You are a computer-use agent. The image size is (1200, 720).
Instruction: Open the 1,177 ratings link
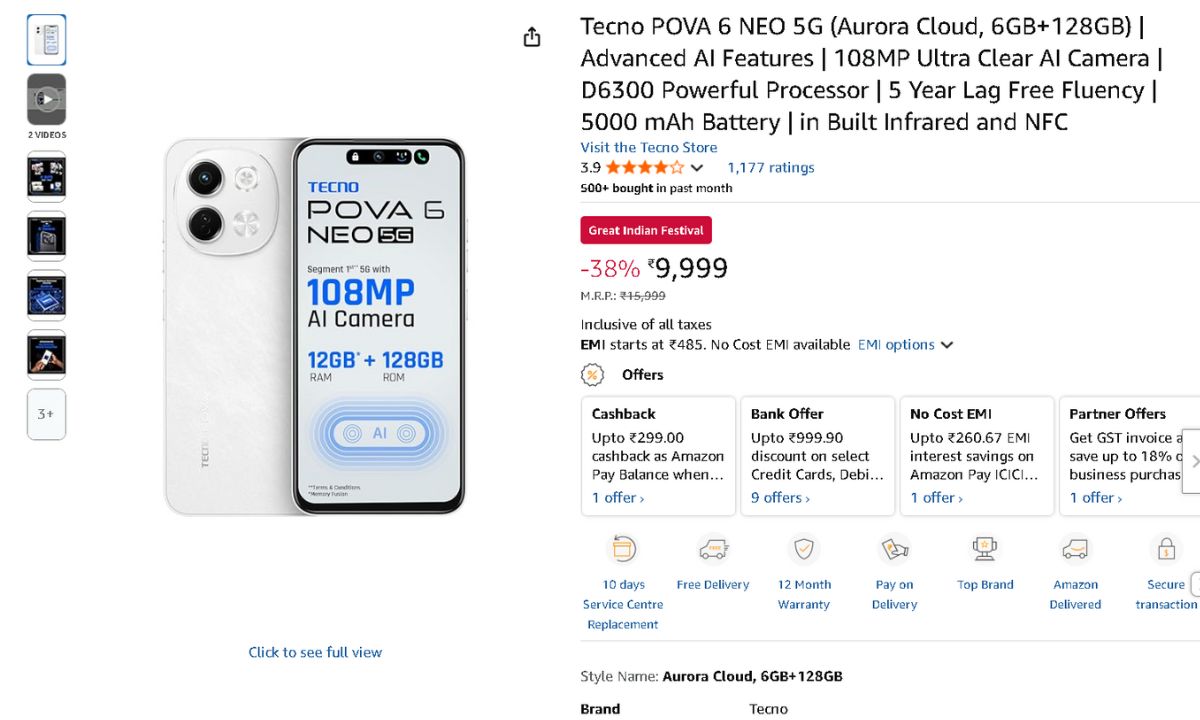(x=770, y=168)
